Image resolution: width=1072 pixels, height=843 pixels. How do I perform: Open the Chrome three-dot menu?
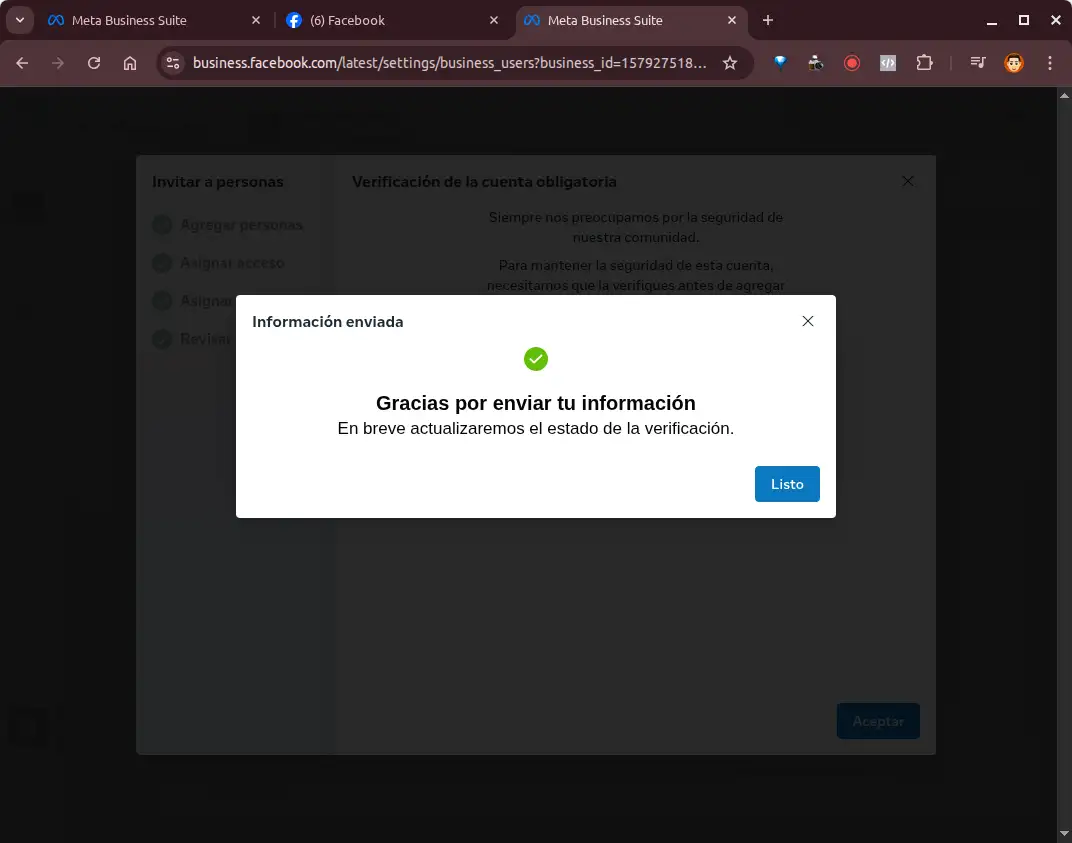(1050, 63)
